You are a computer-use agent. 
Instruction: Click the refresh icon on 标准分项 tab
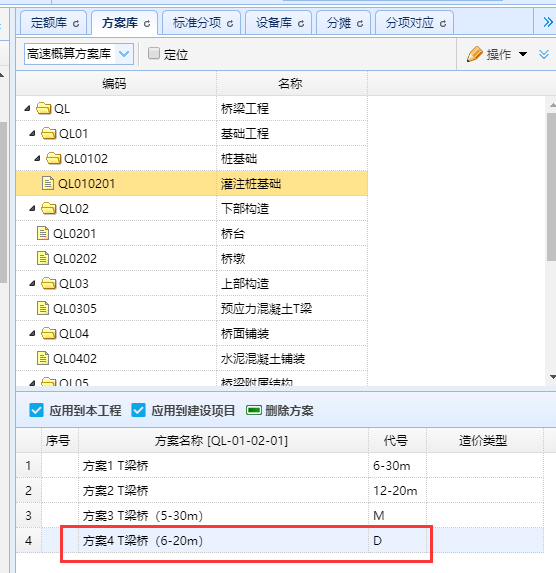(x=230, y=24)
